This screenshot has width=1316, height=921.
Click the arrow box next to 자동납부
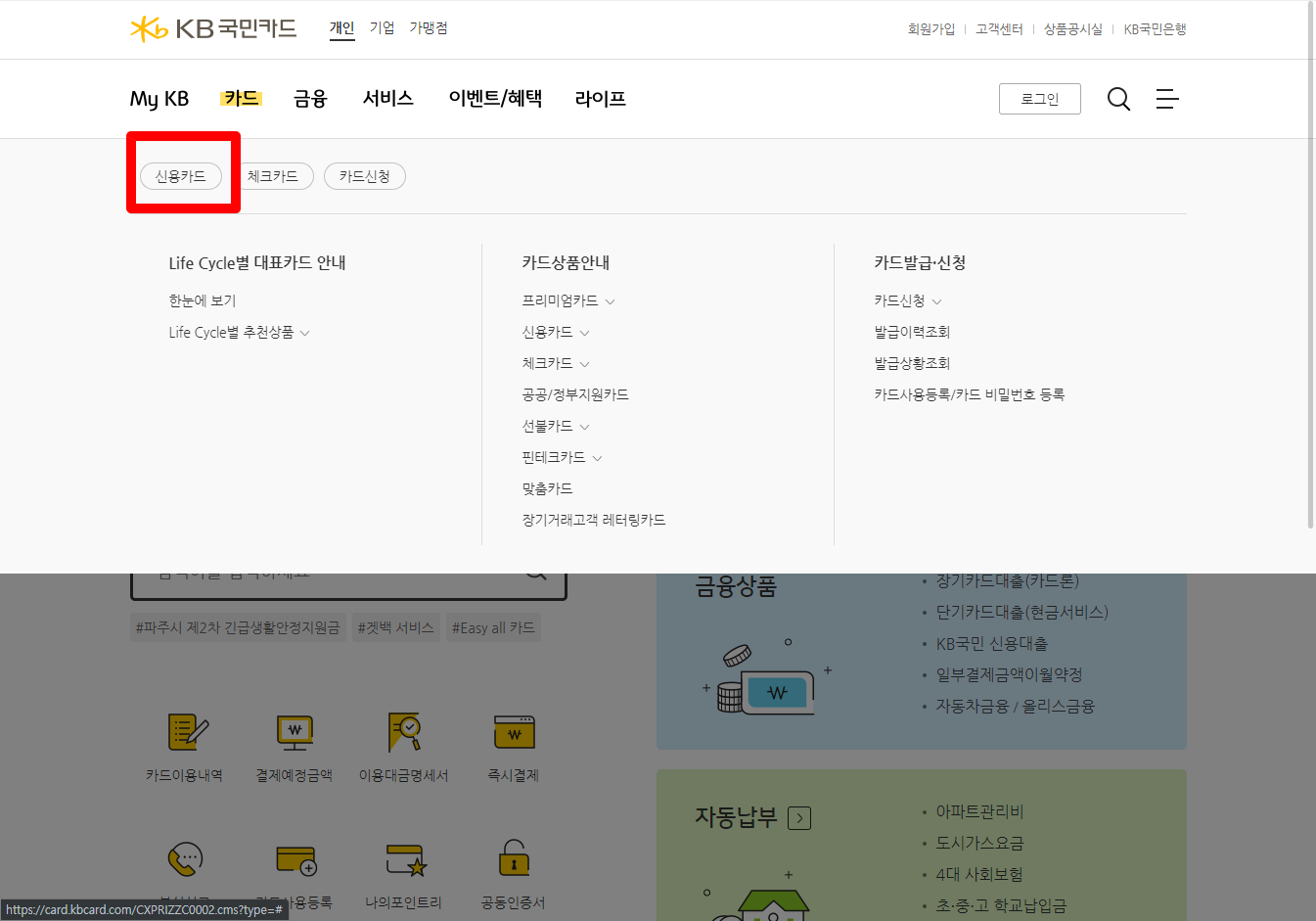pyautogui.click(x=799, y=818)
